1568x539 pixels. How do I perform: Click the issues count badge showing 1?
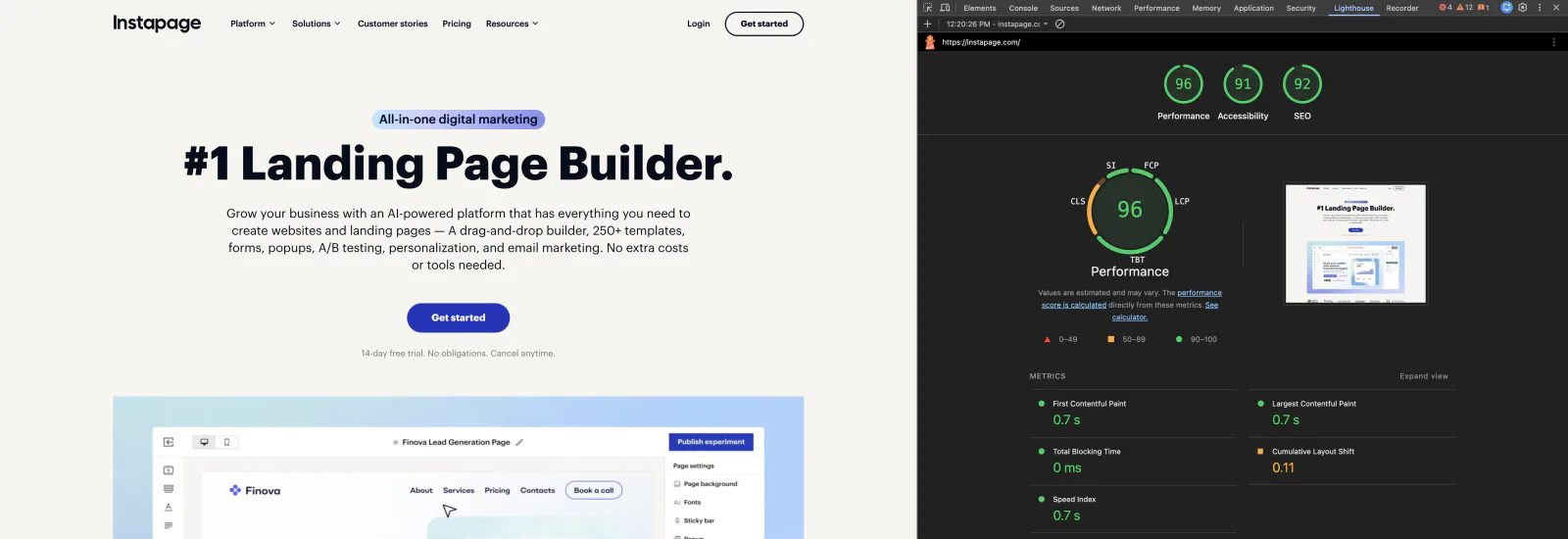pyautogui.click(x=1484, y=8)
